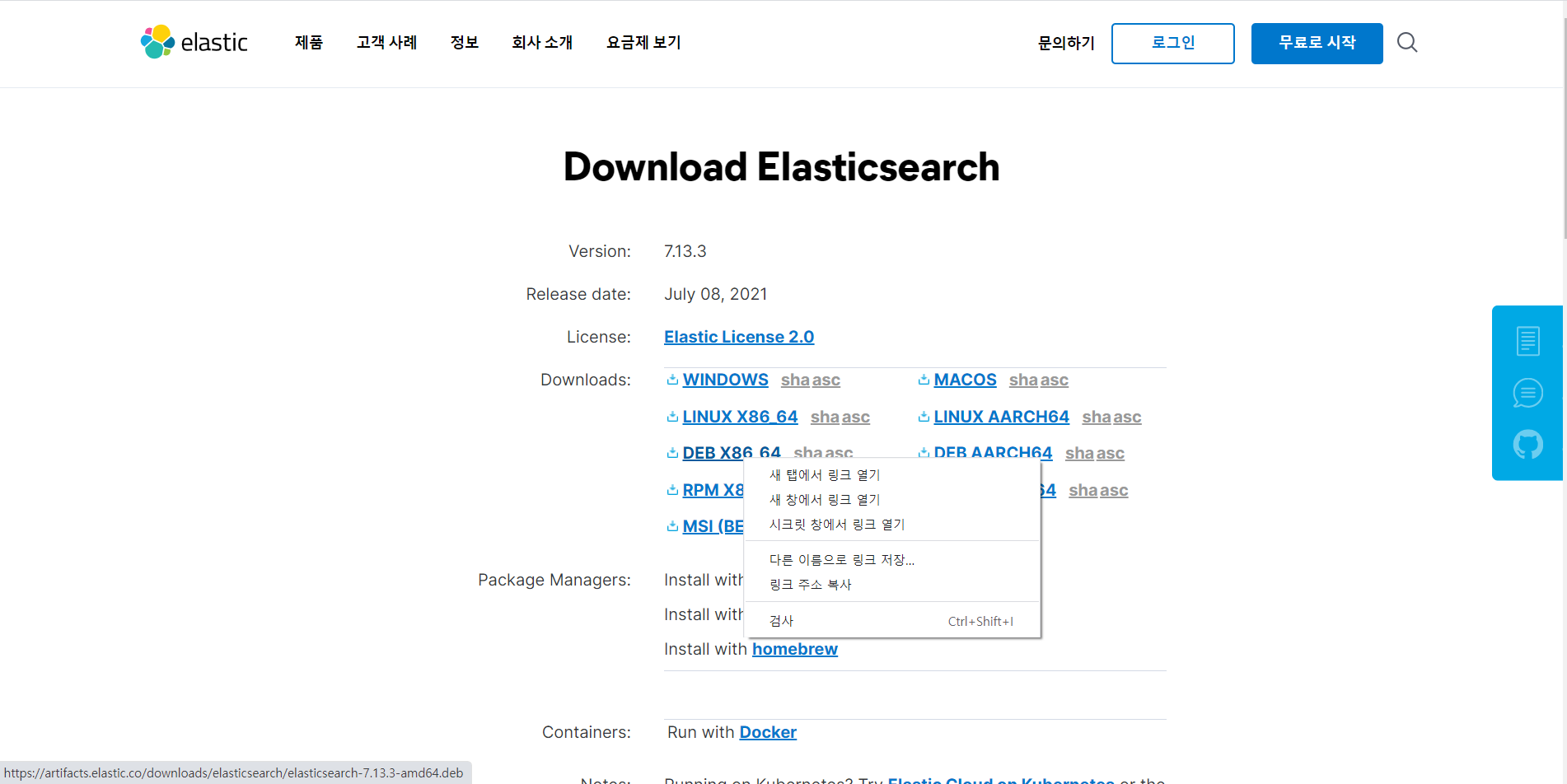The height and width of the screenshot is (784, 1567).
Task: Click the 무료로 시작 button
Action: tap(1317, 44)
